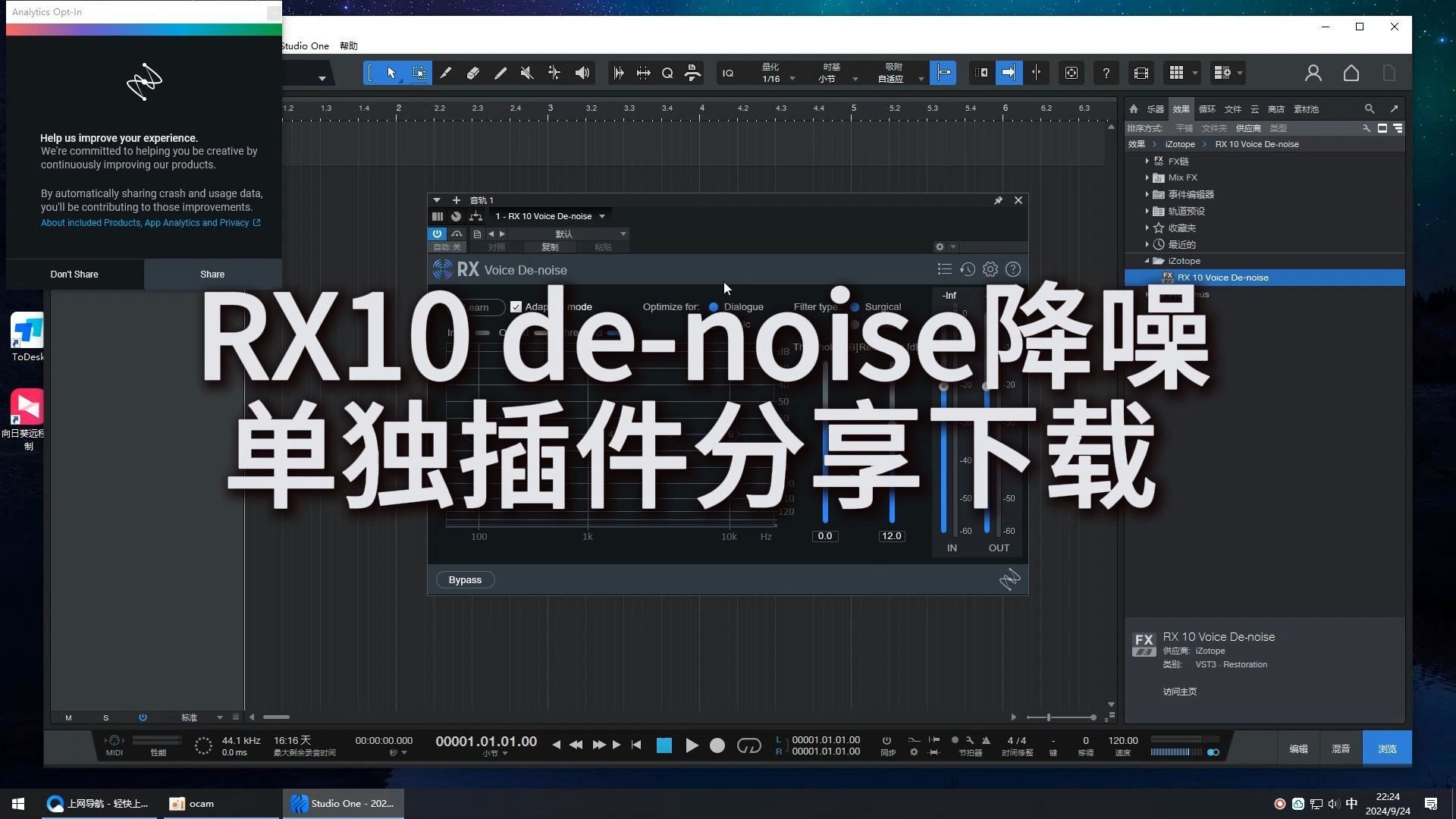
Task: Expand the Mix FX folder
Action: tap(1147, 177)
